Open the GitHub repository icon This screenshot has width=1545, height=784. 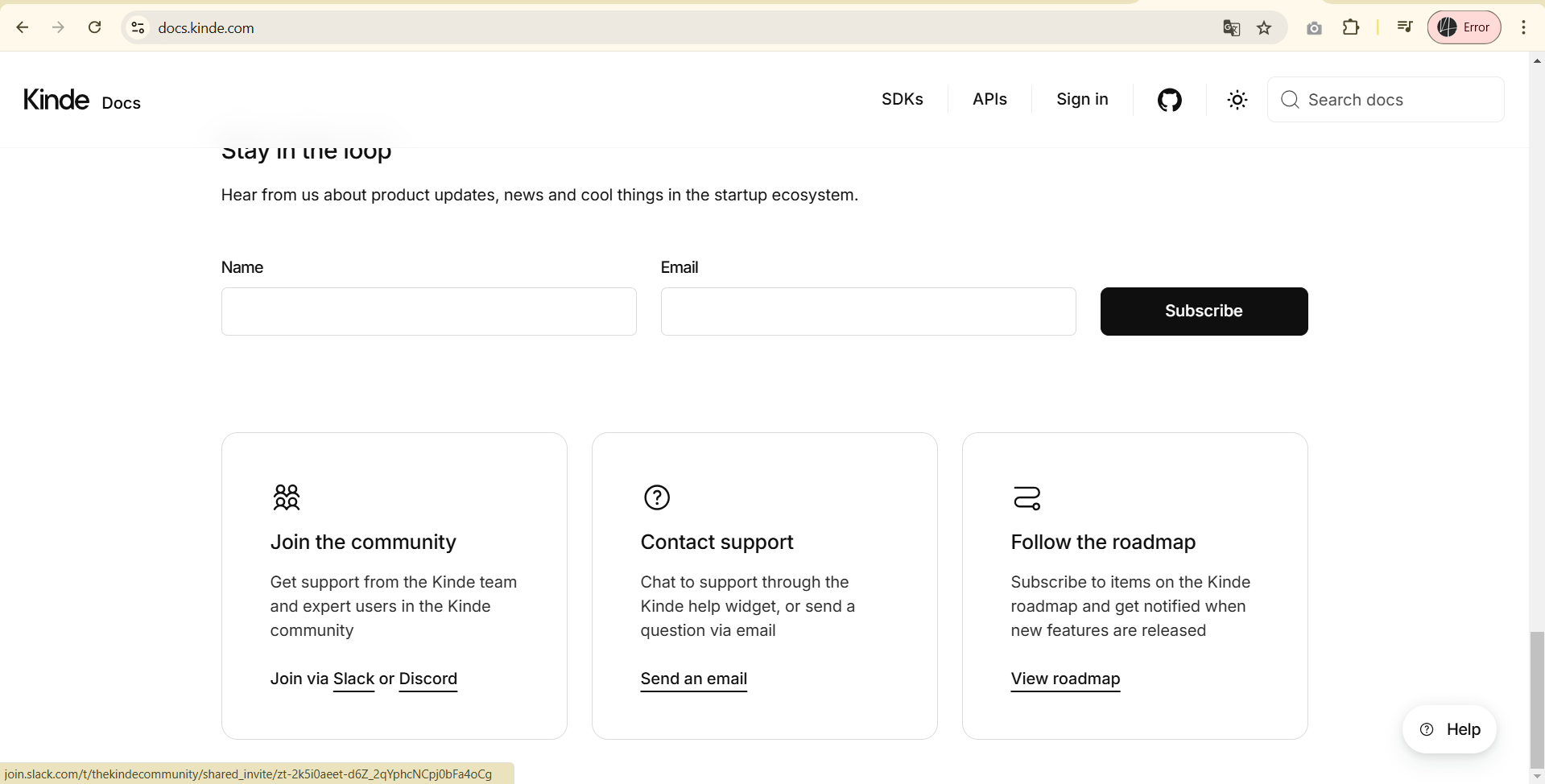click(x=1169, y=100)
